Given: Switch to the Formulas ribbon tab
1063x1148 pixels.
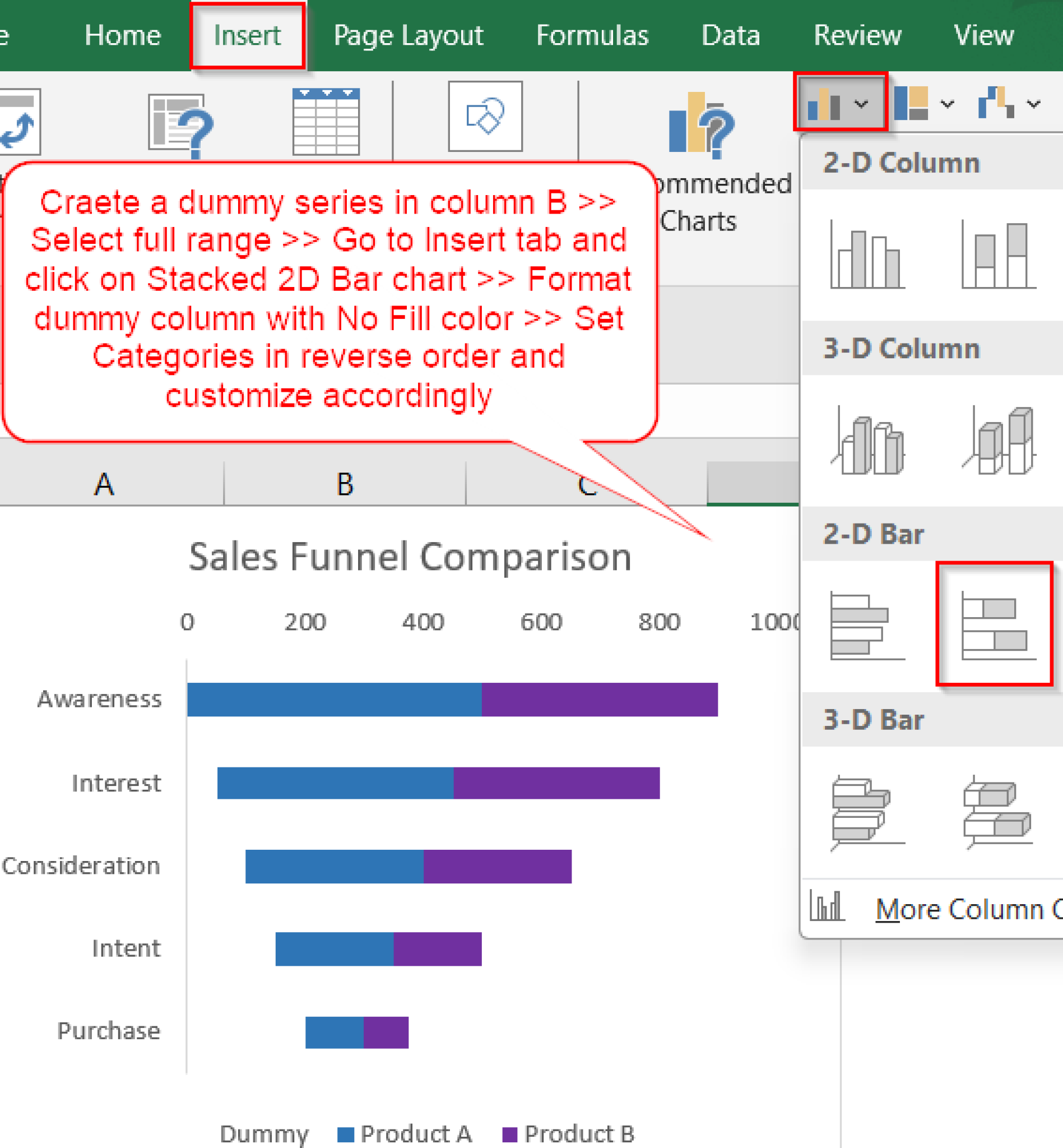Looking at the screenshot, I should click(x=592, y=35).
